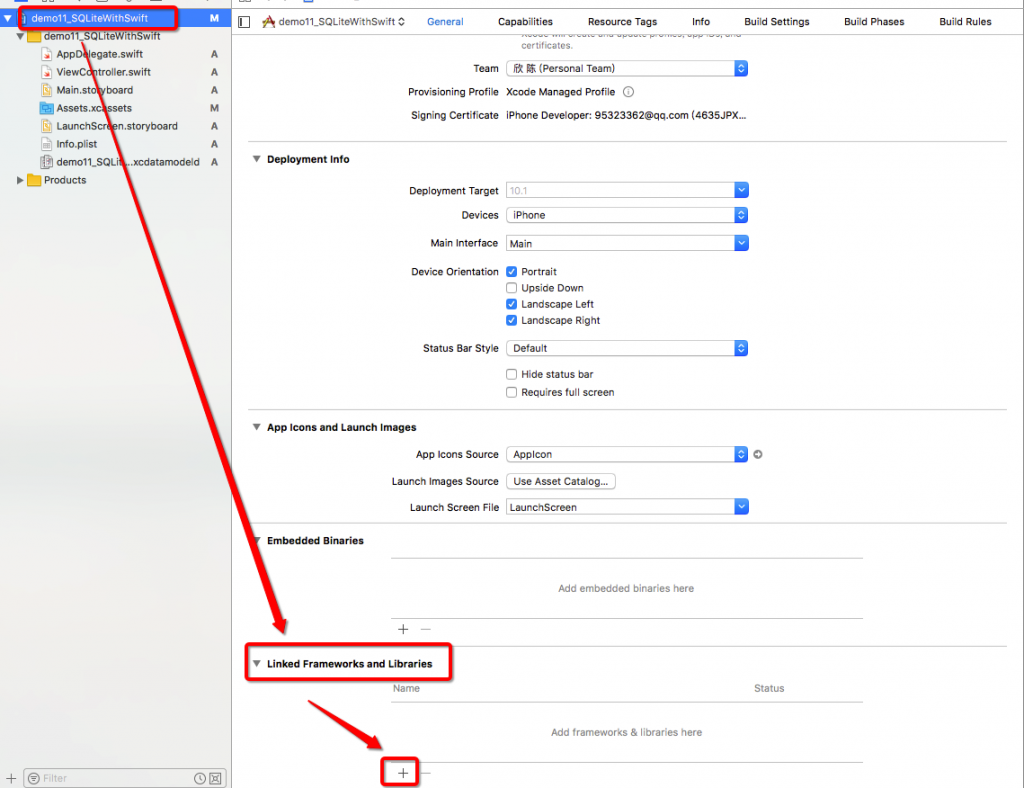Switch to the Build Settings tab

[x=776, y=22]
